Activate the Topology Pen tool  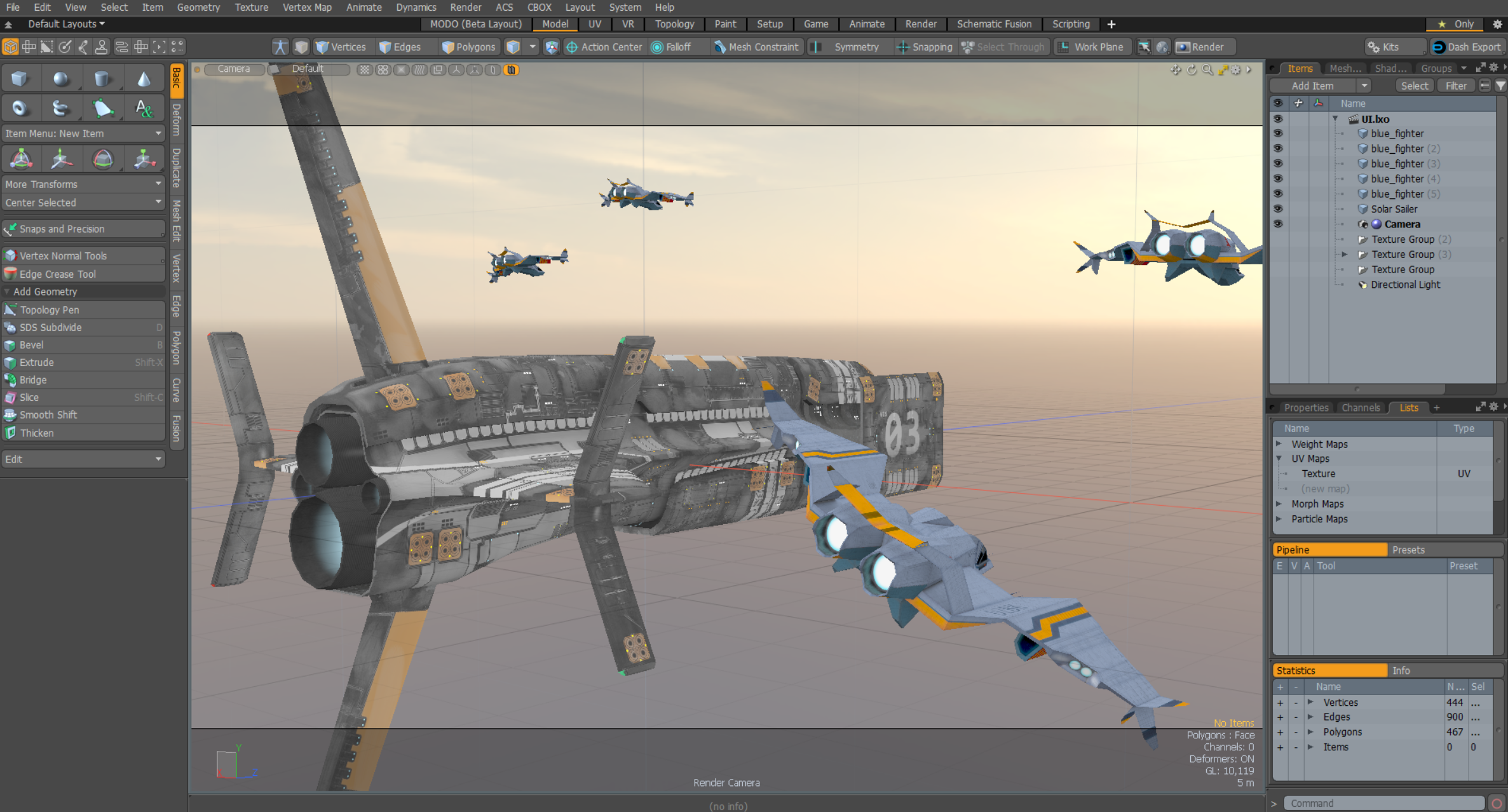point(49,310)
